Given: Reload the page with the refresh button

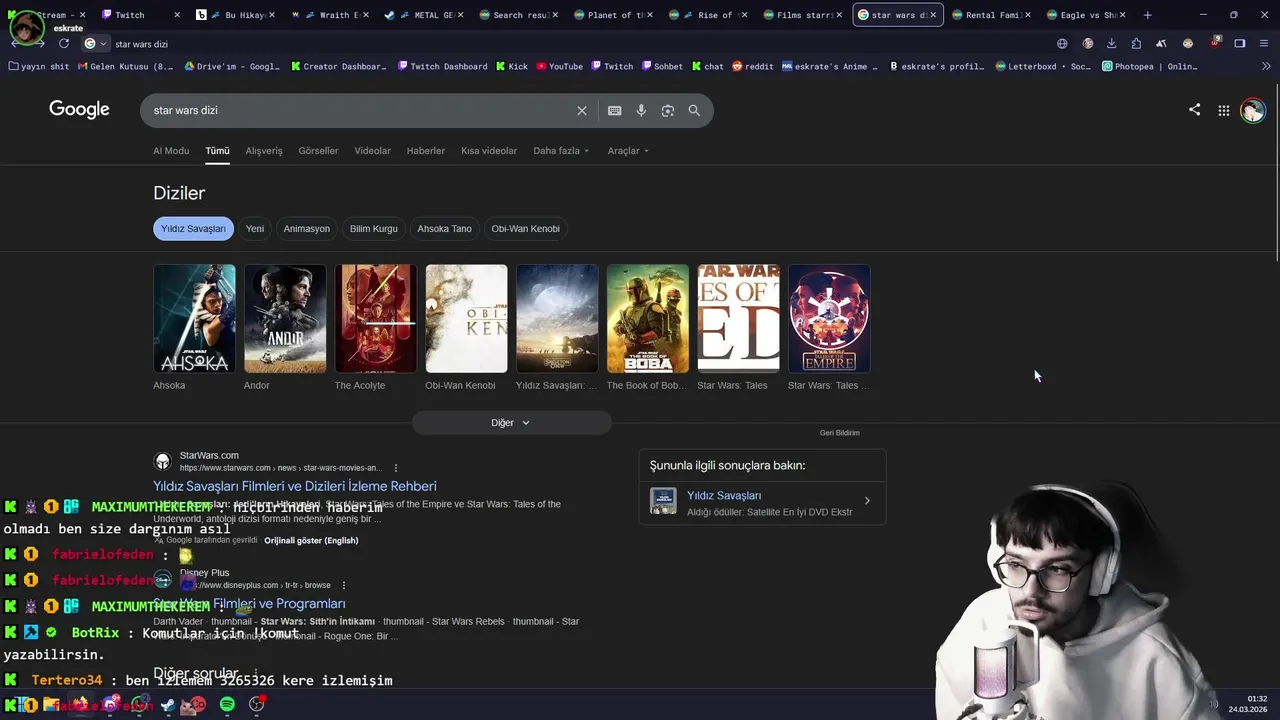Looking at the screenshot, I should 63,44.
